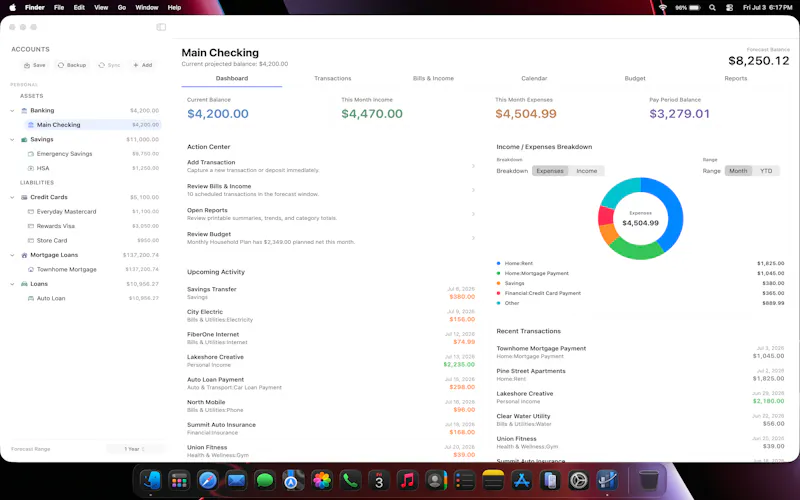The width and height of the screenshot is (800, 500).
Task: Click the chevron on Open Reports row
Action: [473, 214]
